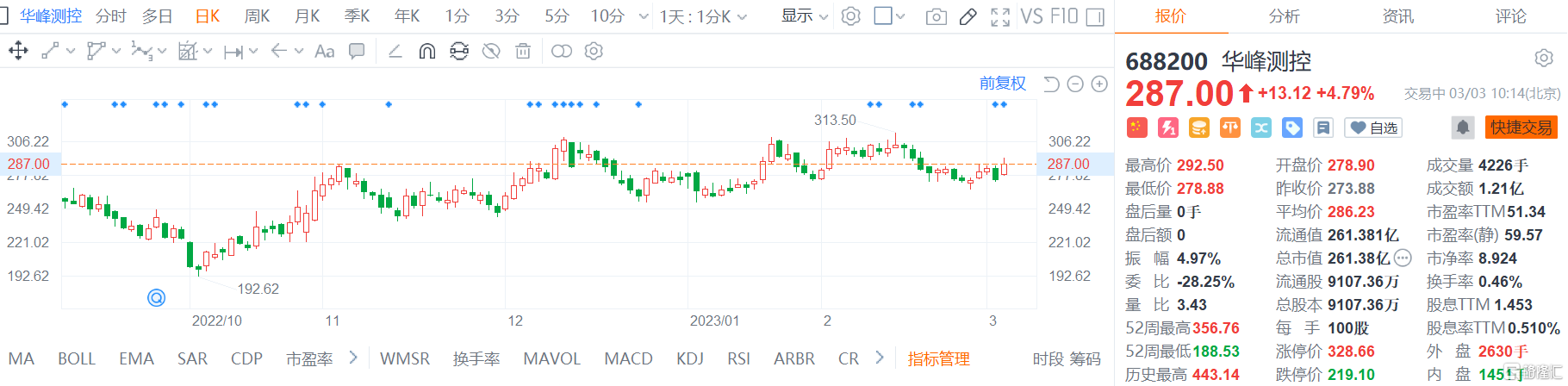1568x386 pixels.
Task: Select the 分析 analysis tab
Action: click(x=1284, y=16)
